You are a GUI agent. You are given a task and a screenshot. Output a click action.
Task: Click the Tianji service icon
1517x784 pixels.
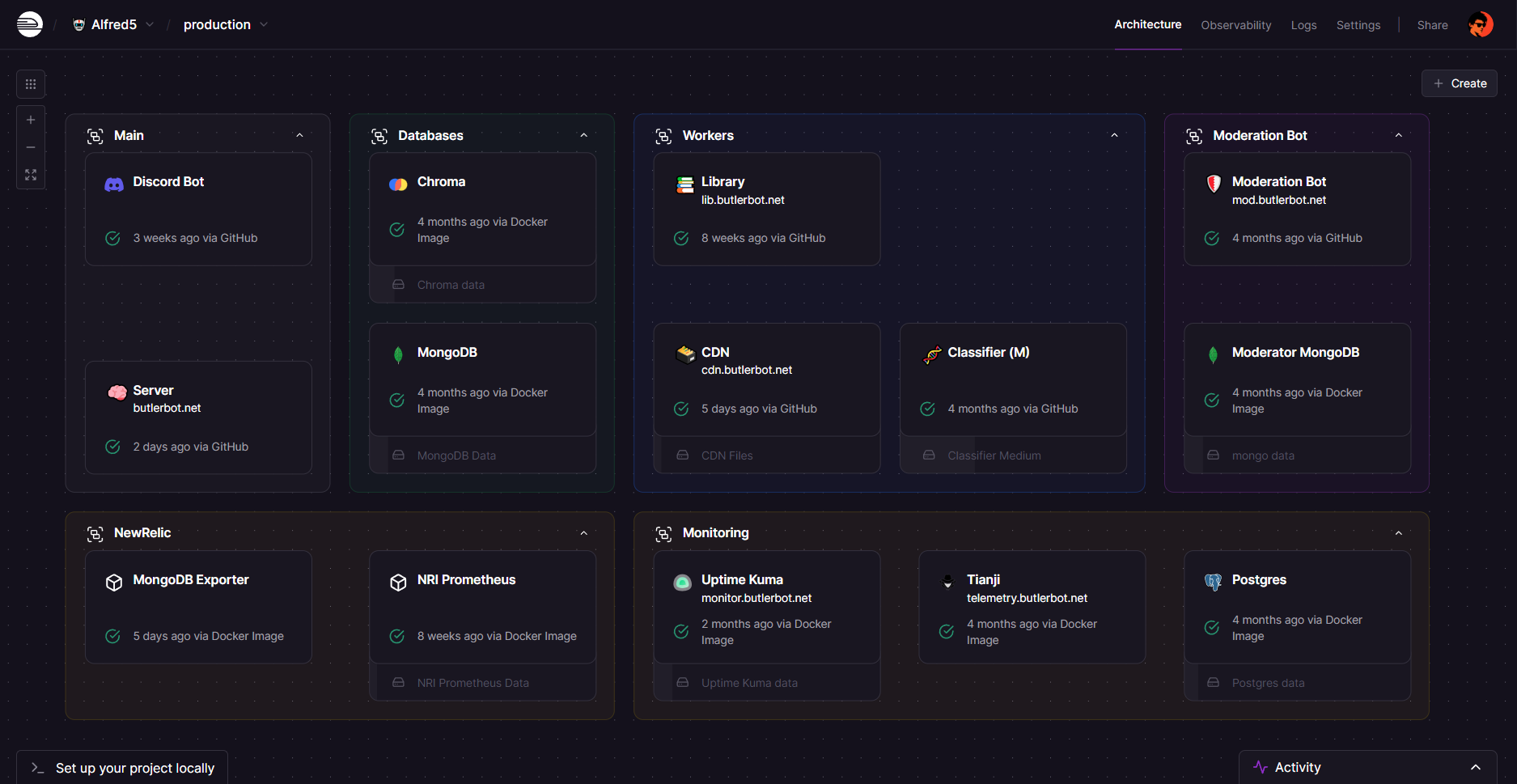pos(948,582)
